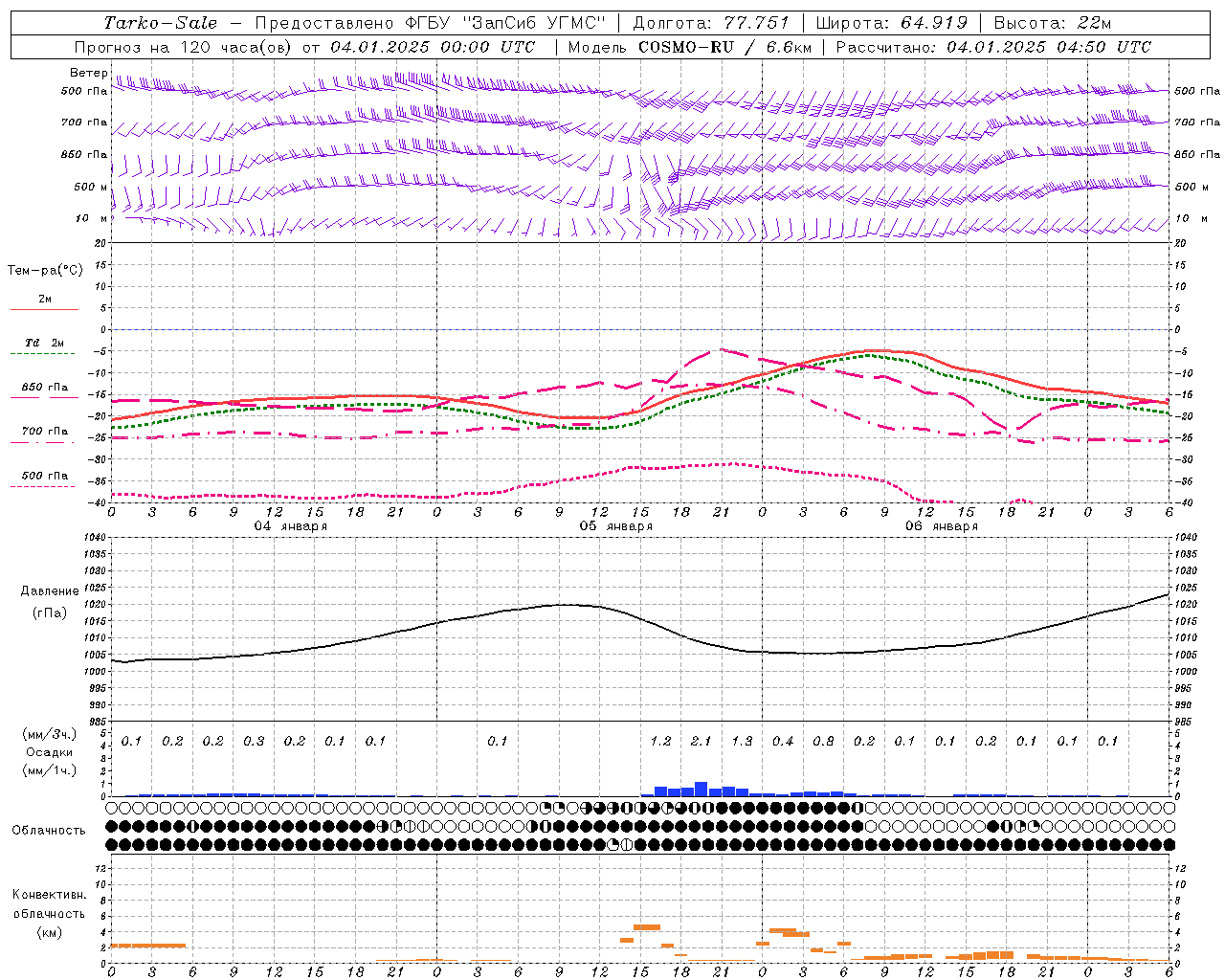Select the Облачность cloud cover label
This screenshot has width=1225, height=980.
click(49, 830)
